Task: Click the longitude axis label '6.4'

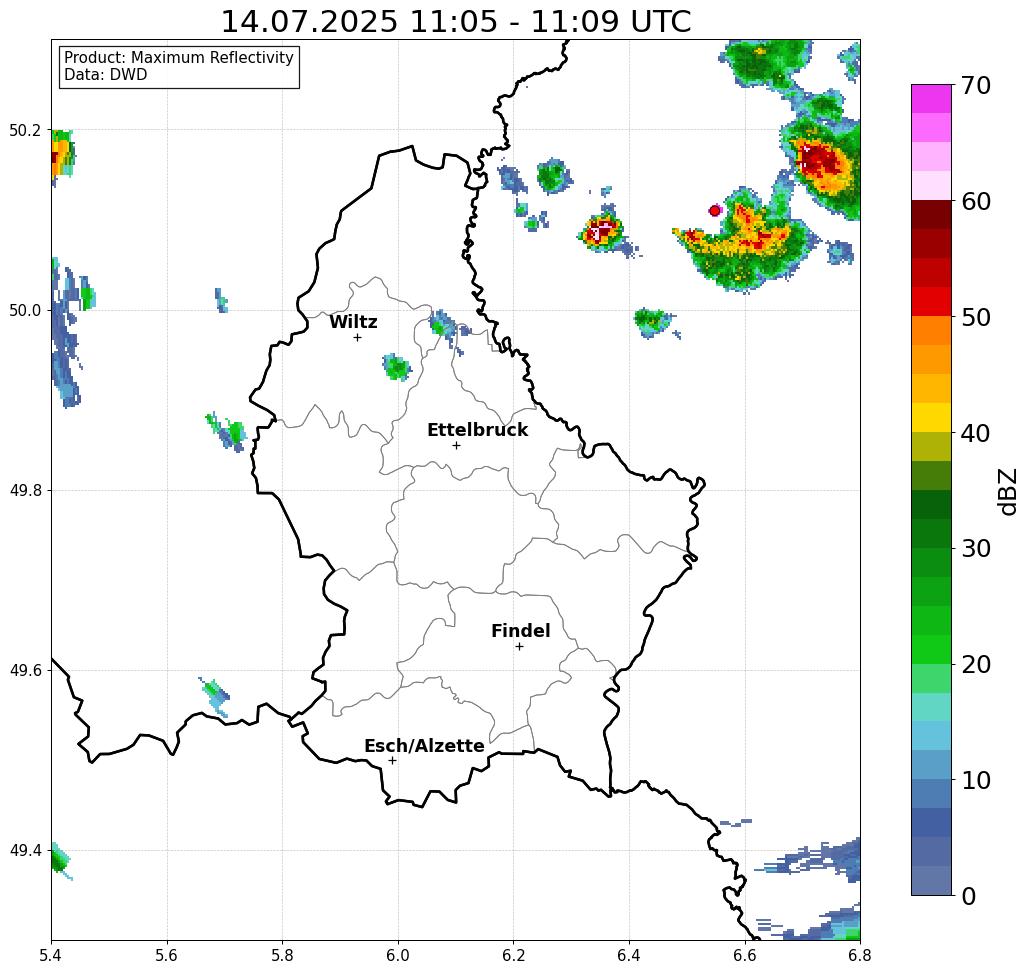Action: coord(629,955)
